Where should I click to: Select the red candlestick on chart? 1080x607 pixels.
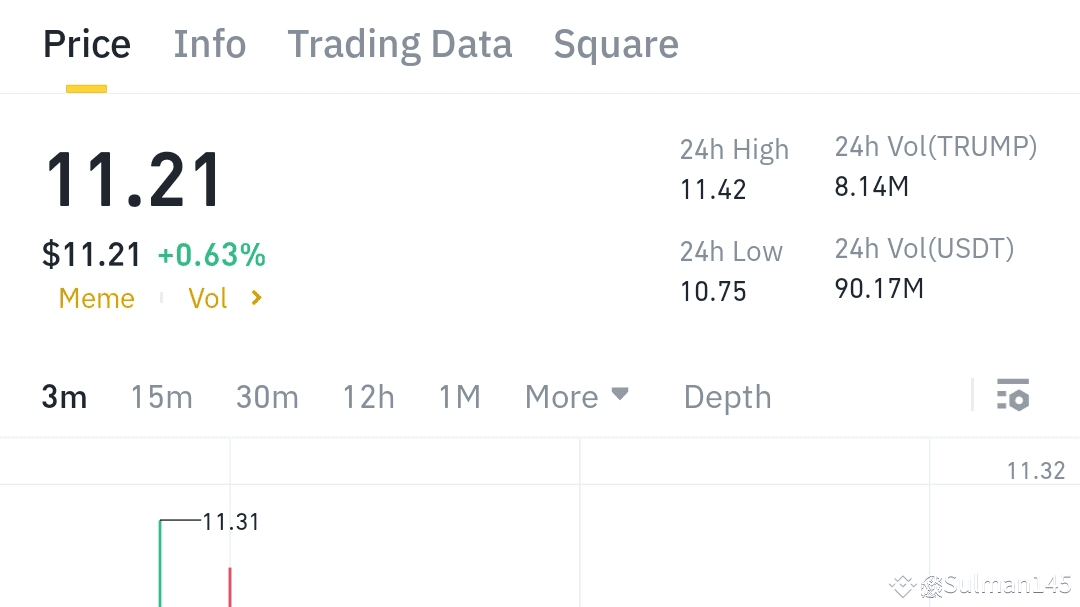[x=230, y=586]
